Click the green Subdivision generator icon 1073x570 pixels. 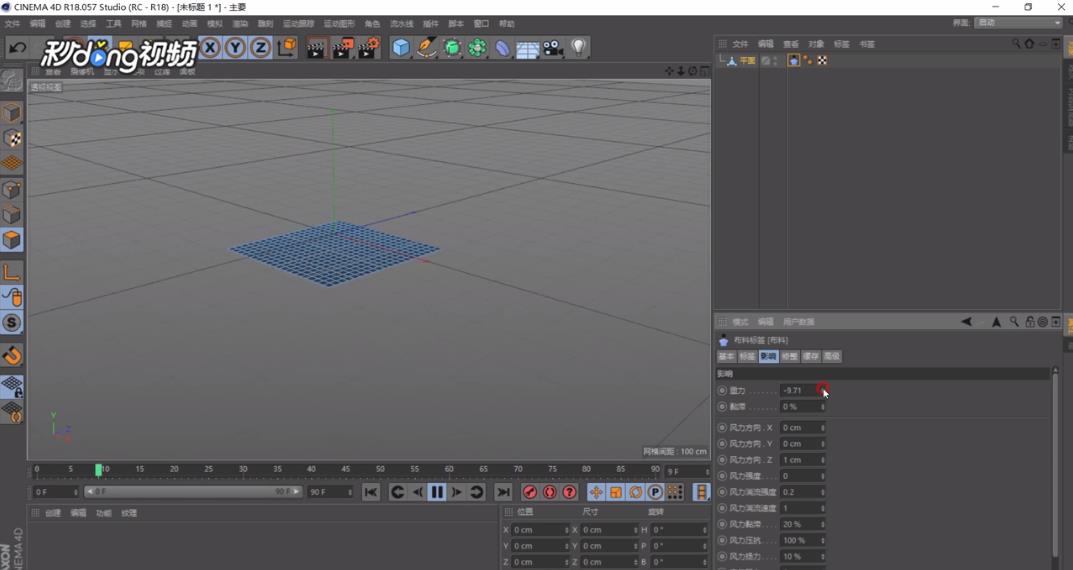tap(452, 48)
